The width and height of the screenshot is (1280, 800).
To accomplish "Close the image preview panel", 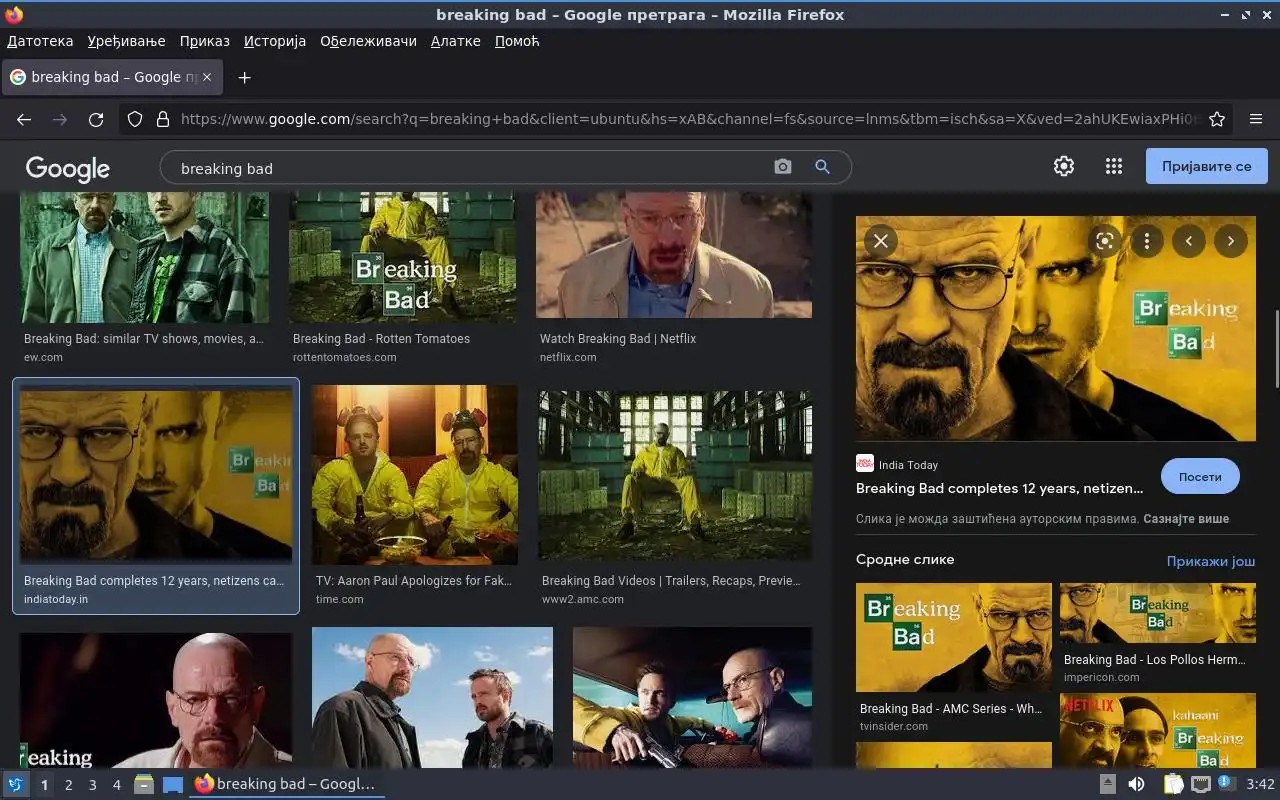I will [881, 241].
